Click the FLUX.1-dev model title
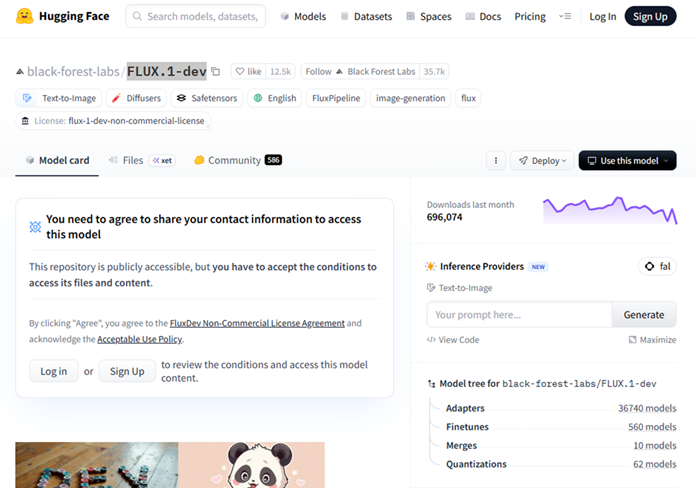The height and width of the screenshot is (488, 700). tap(167, 71)
